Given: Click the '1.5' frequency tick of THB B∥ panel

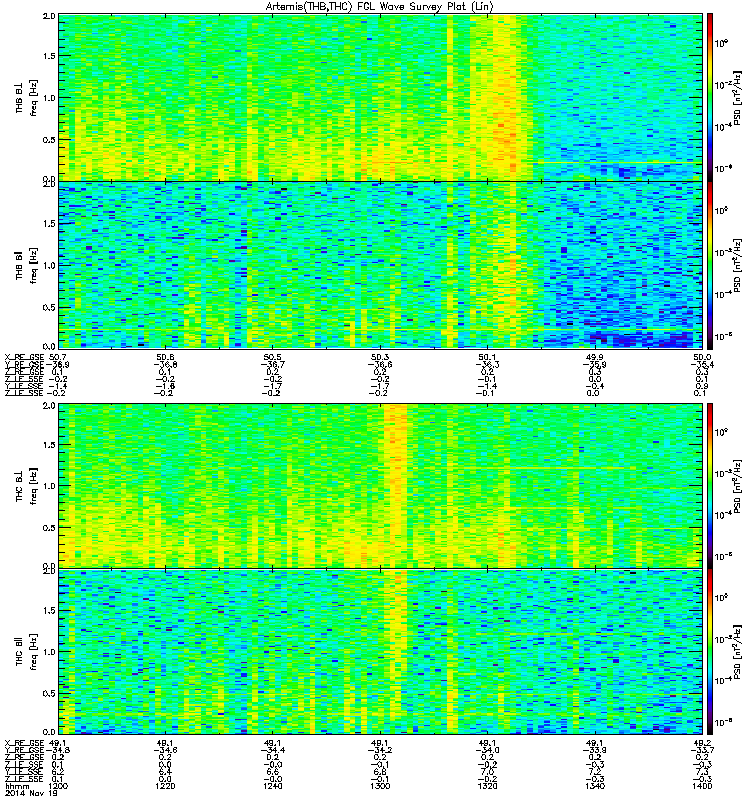Looking at the screenshot, I should (49, 223).
